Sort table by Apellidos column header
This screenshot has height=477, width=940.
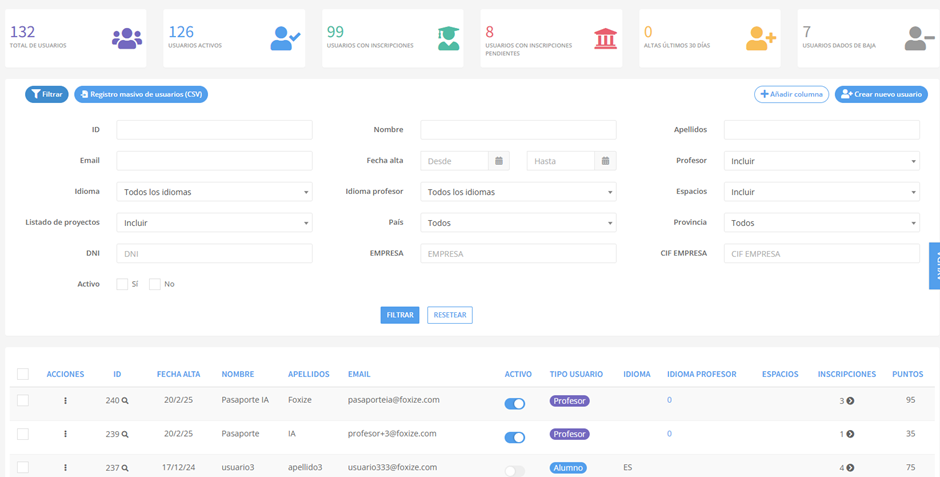[x=309, y=374]
